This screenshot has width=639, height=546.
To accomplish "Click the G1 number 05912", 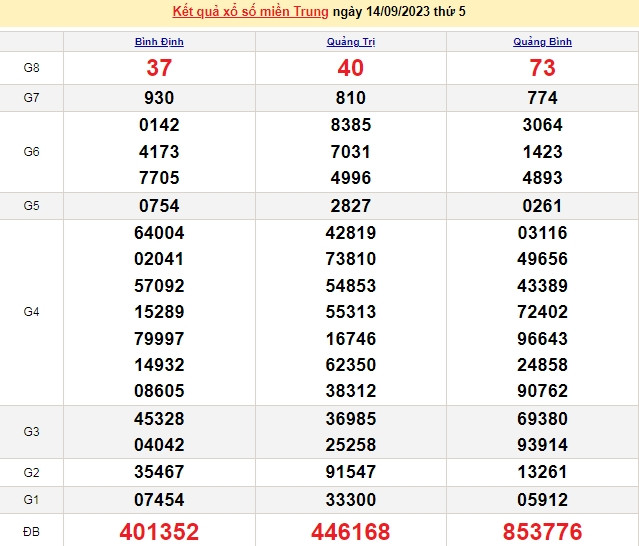I will pos(542,500).
